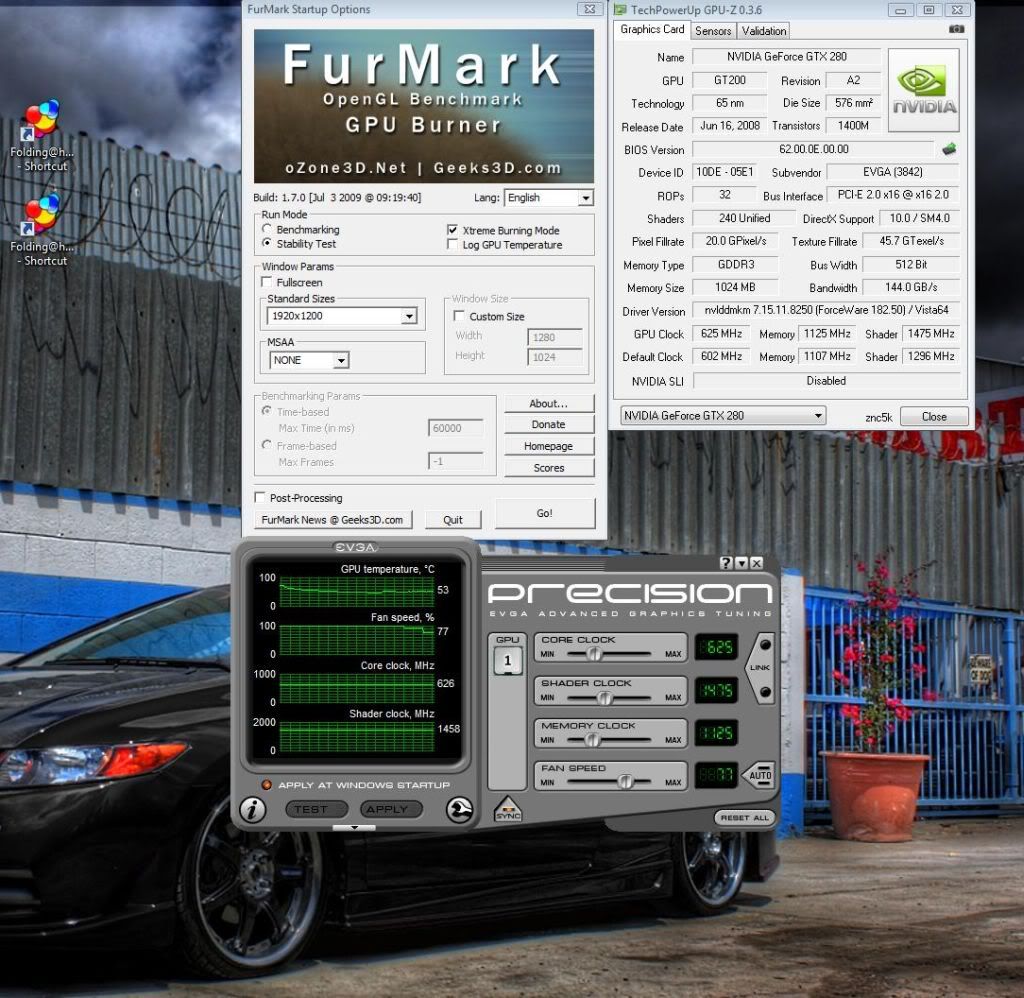Click the SYNC triangle icon
1024x998 pixels.
pyautogui.click(x=508, y=809)
